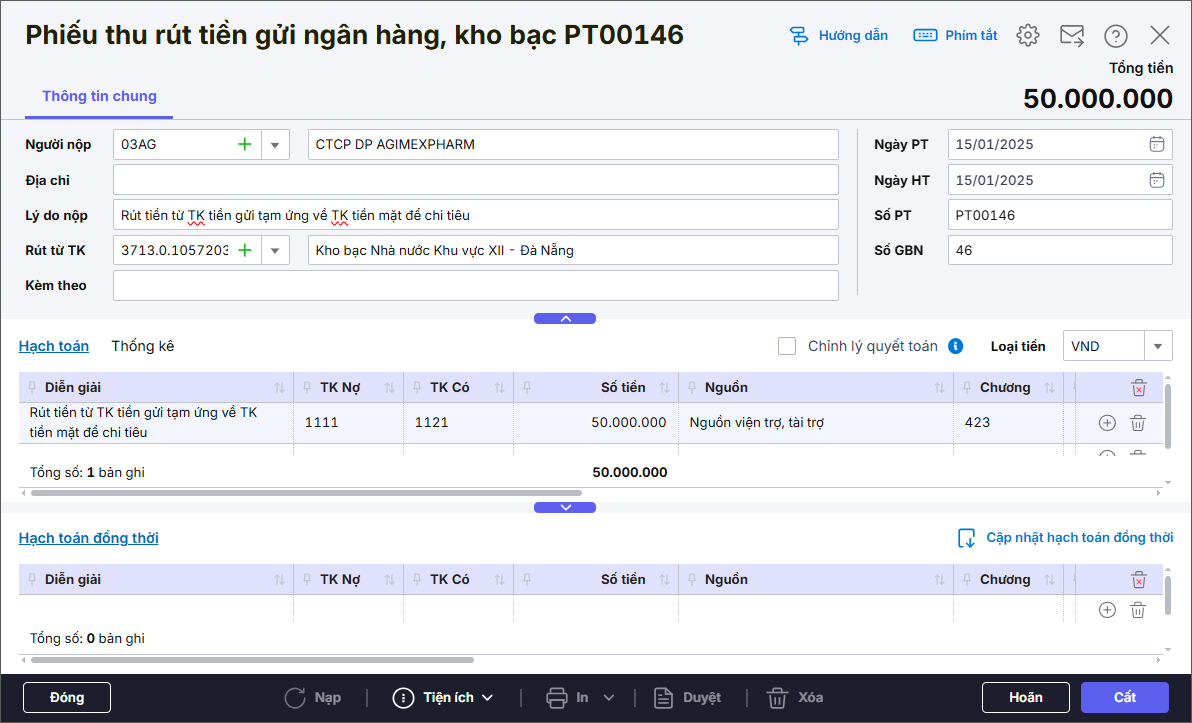This screenshot has width=1192, height=723.
Task: Expand the Rút từ TK account dropdown
Action: pos(275,251)
